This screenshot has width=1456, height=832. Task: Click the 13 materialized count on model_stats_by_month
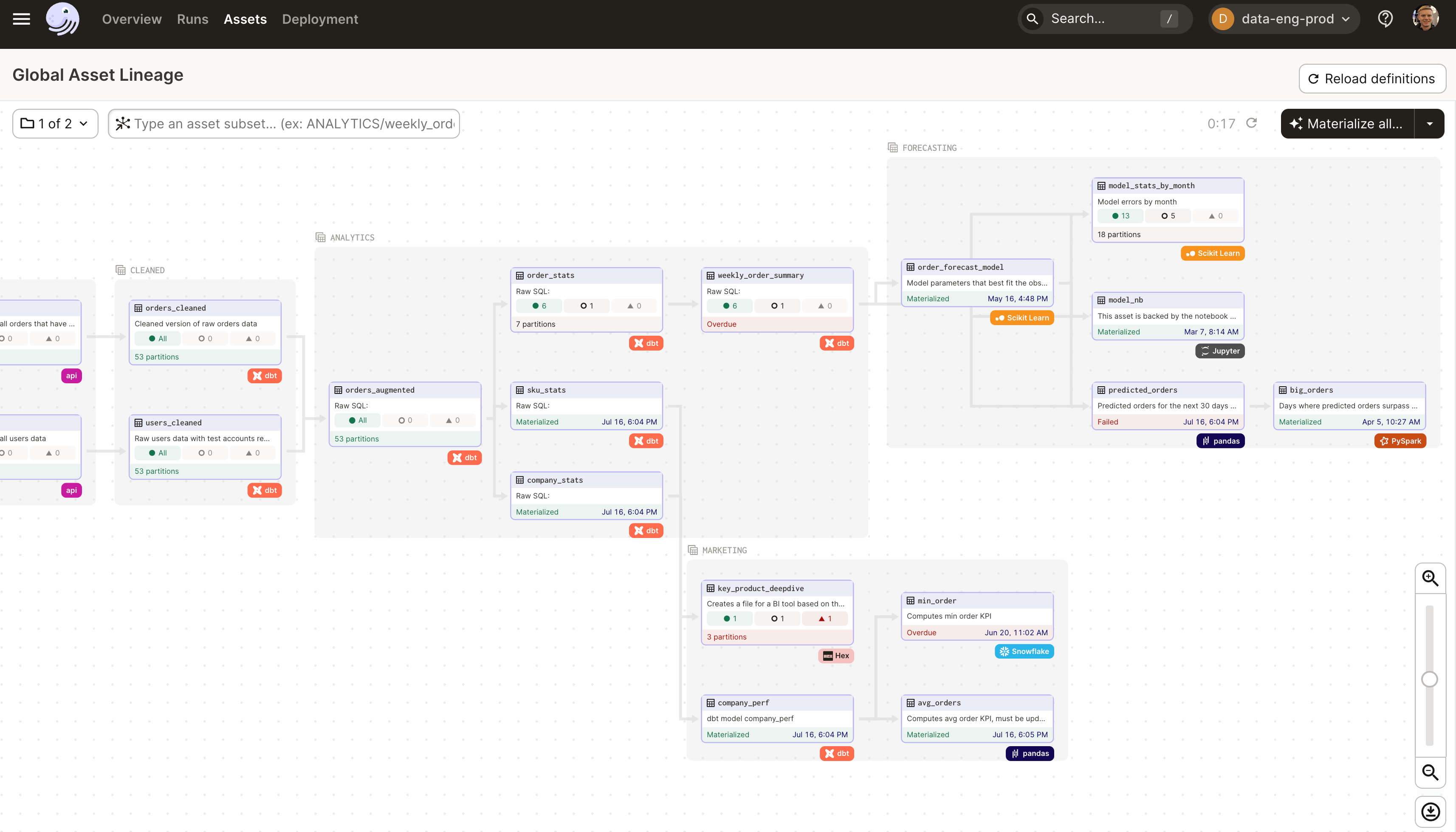(x=1120, y=216)
